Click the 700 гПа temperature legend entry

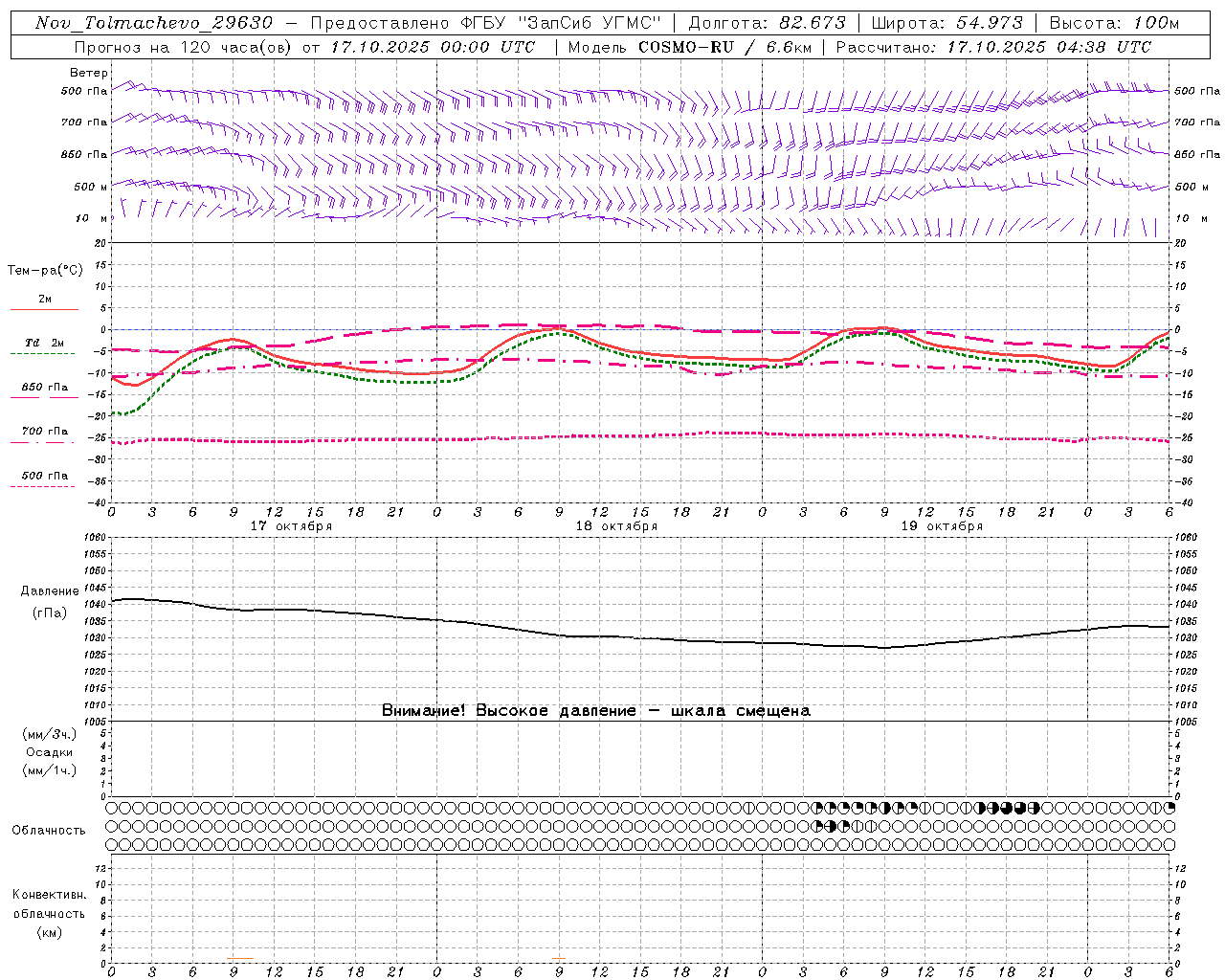coord(44,432)
